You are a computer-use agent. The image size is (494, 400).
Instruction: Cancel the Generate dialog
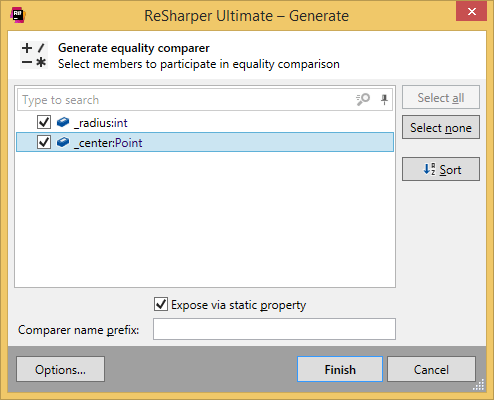(431, 369)
